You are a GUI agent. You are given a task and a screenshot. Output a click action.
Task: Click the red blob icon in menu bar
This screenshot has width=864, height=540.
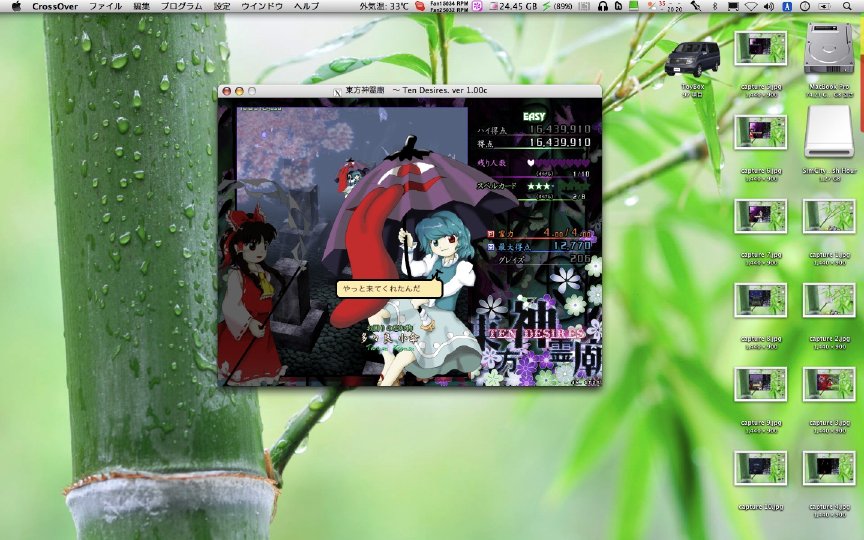(x=420, y=6)
